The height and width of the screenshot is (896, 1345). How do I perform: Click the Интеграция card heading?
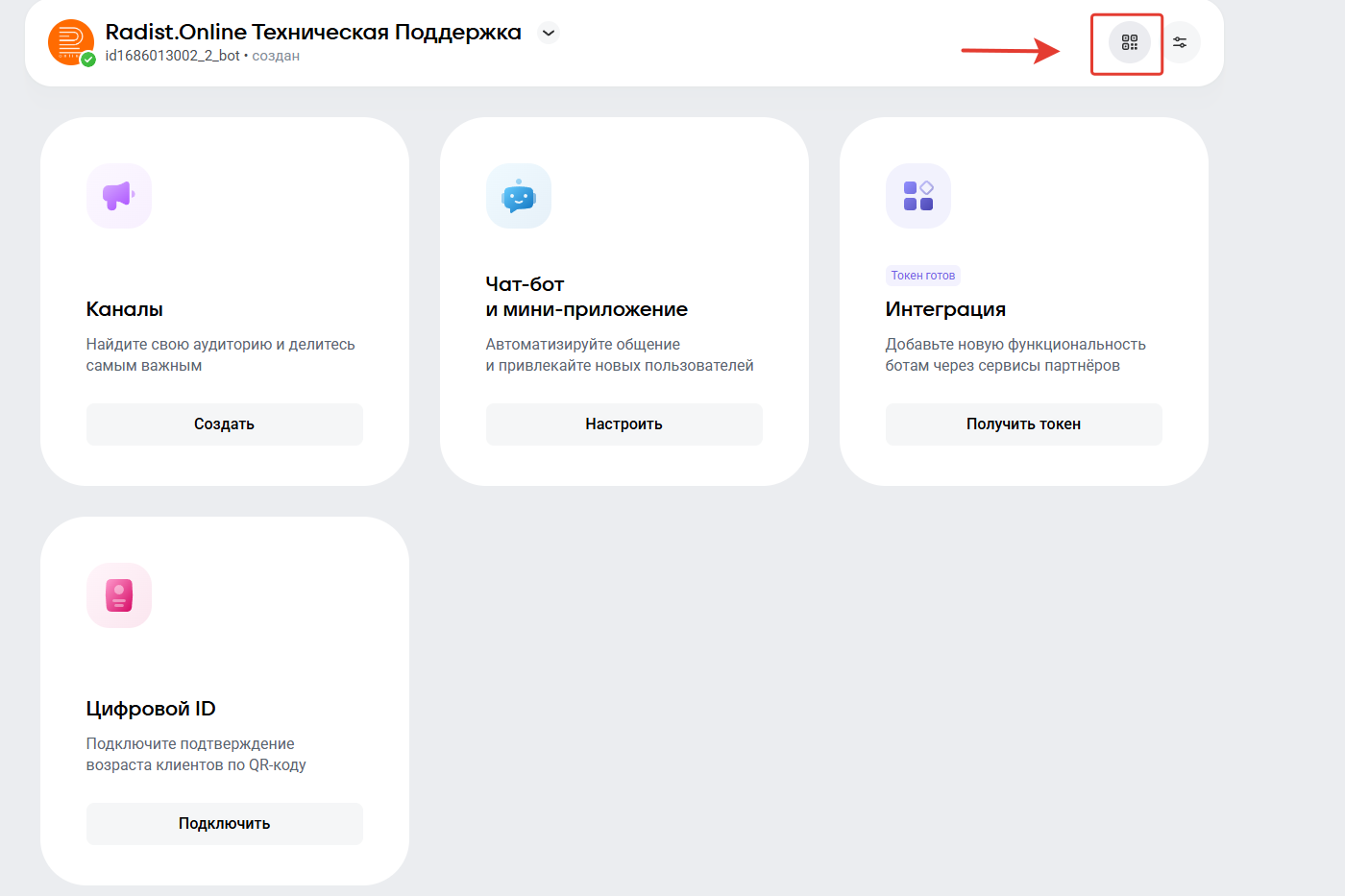point(945,309)
